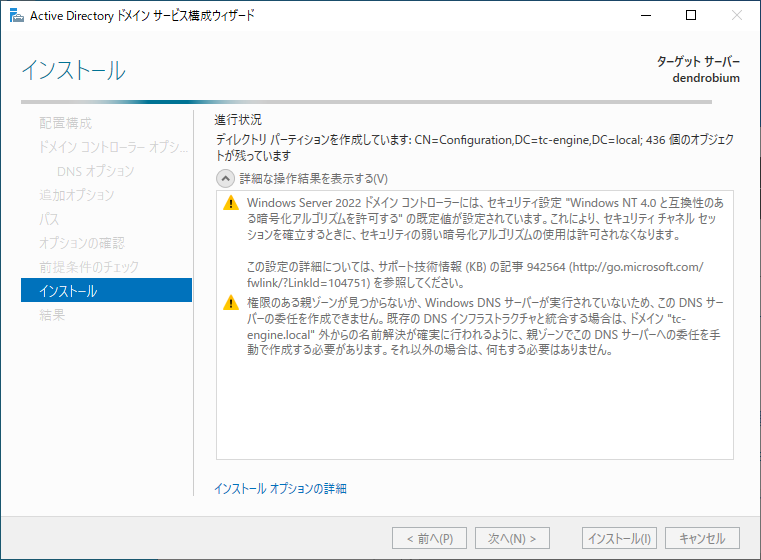Select the パス step in sidebar
The image size is (761, 560).
point(49,219)
